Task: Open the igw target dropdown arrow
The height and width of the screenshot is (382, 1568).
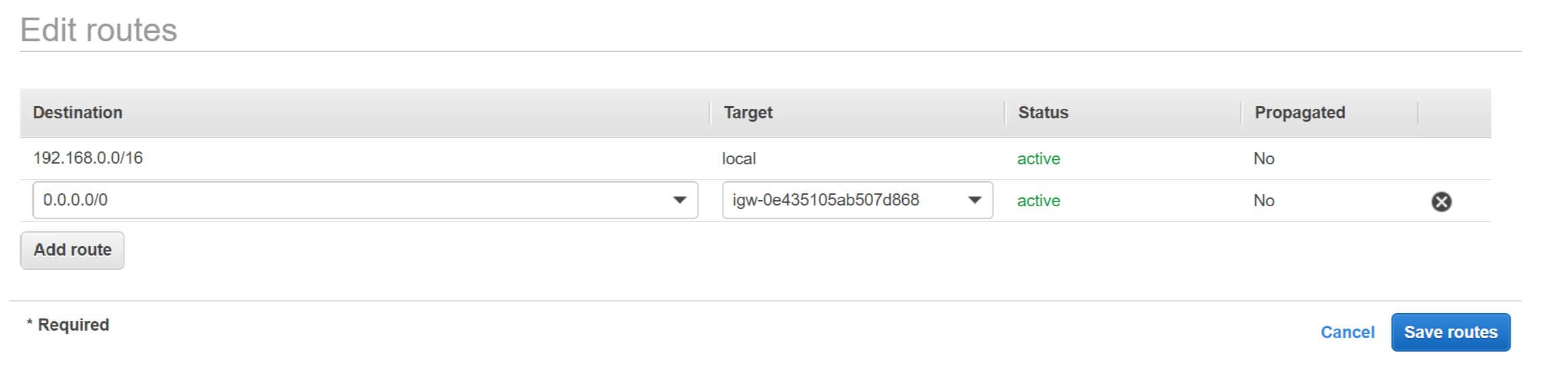Action: pyautogui.click(x=974, y=200)
